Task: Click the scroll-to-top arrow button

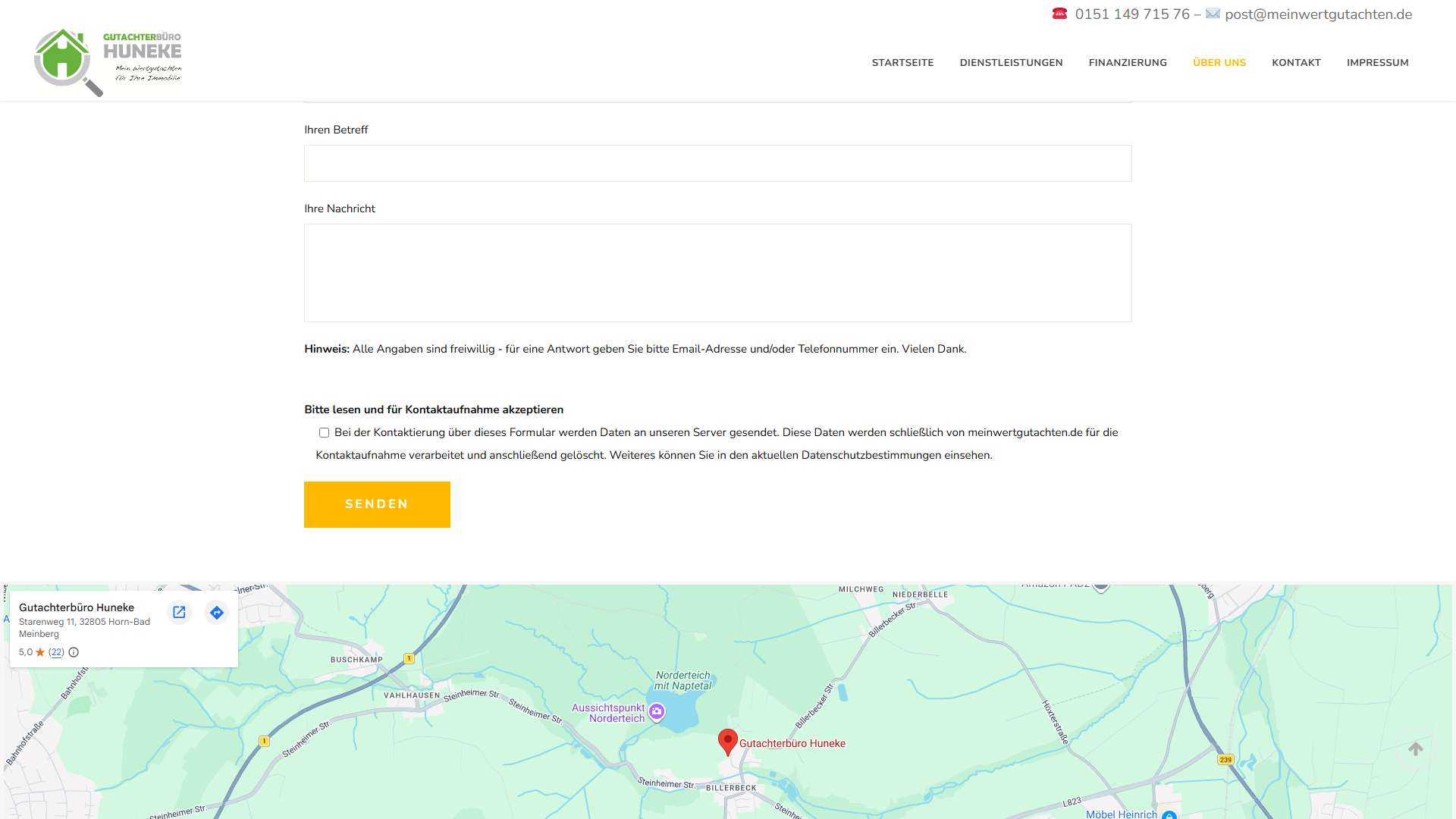Action: [1415, 749]
